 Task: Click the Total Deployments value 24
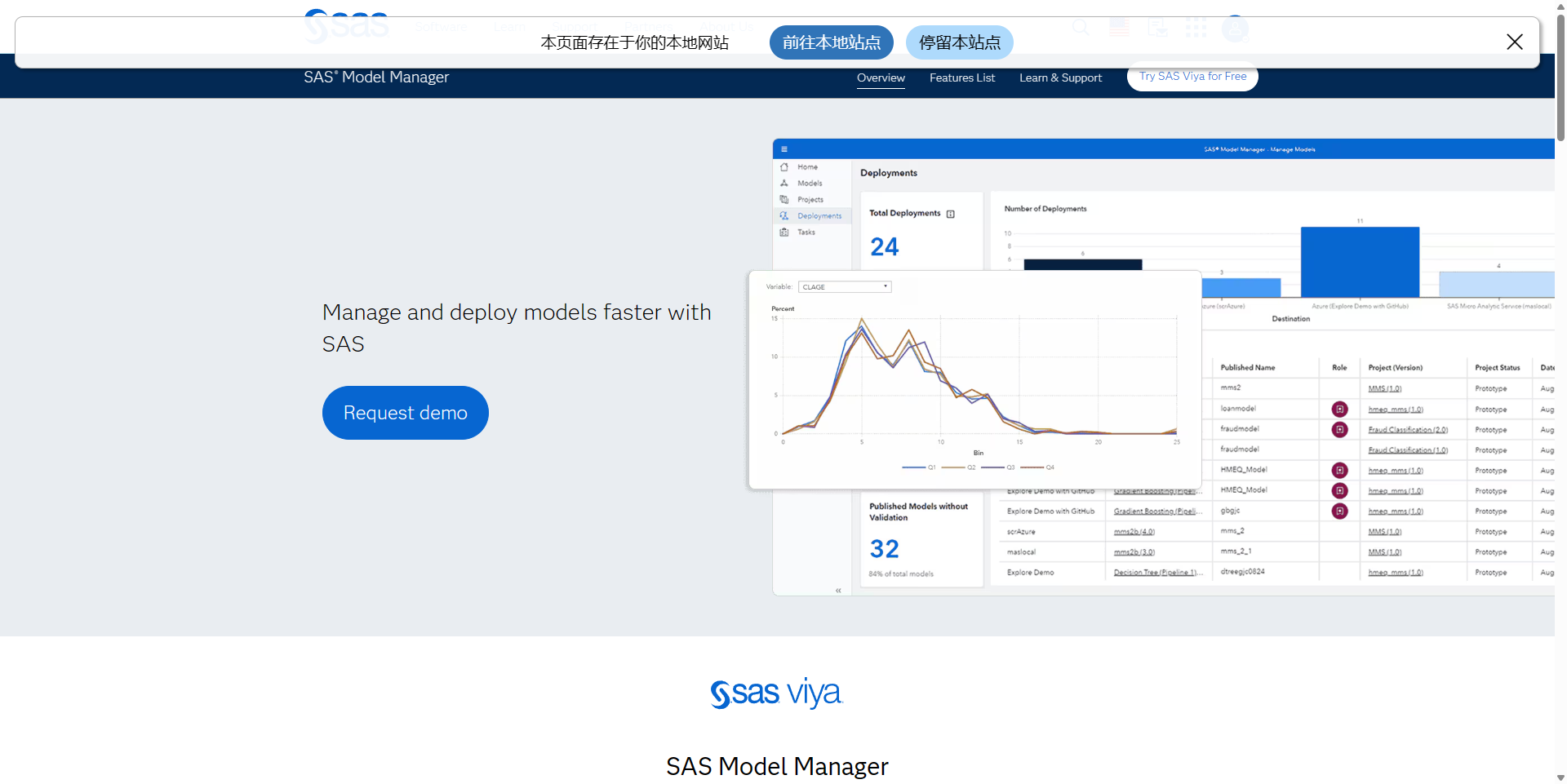pos(884,247)
